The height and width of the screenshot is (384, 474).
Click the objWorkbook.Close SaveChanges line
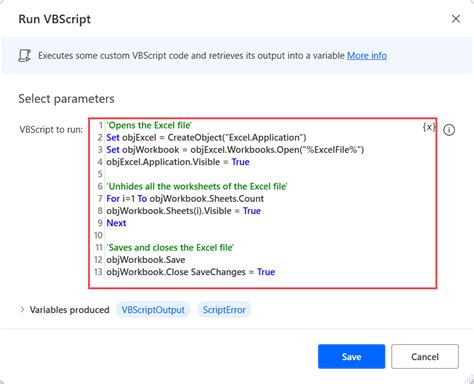coord(191,272)
